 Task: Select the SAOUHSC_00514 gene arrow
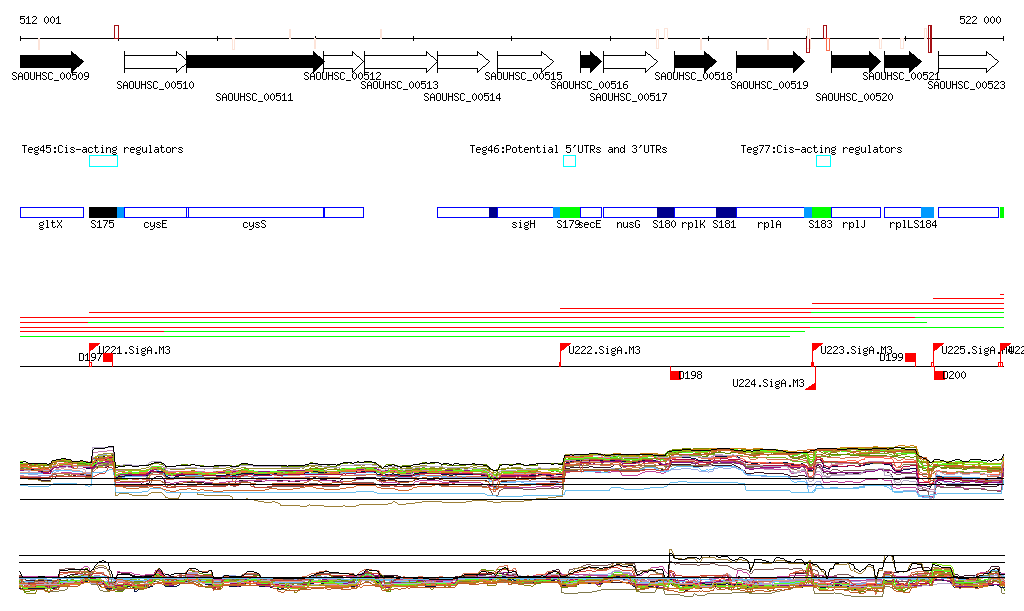(463, 61)
